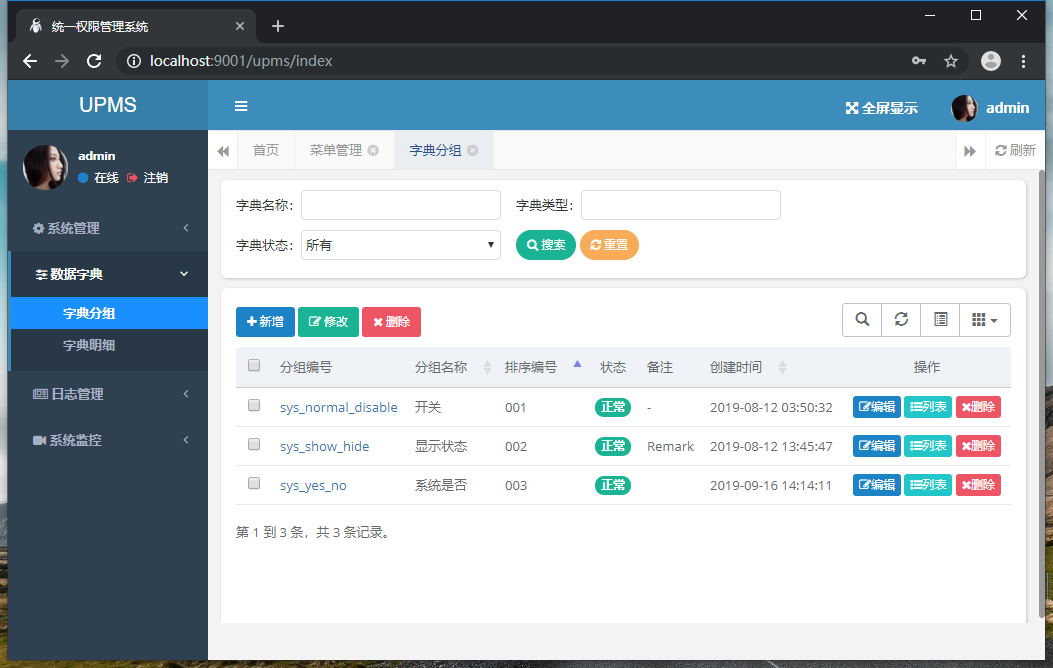Expand the 日志管理 menu
Screen dimensions: 1053x668
click(x=109, y=394)
